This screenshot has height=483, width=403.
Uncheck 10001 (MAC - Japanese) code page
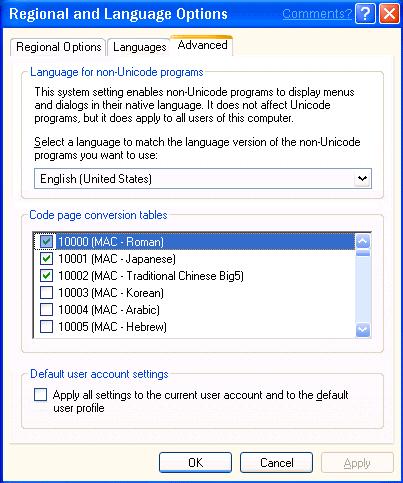tap(46, 259)
